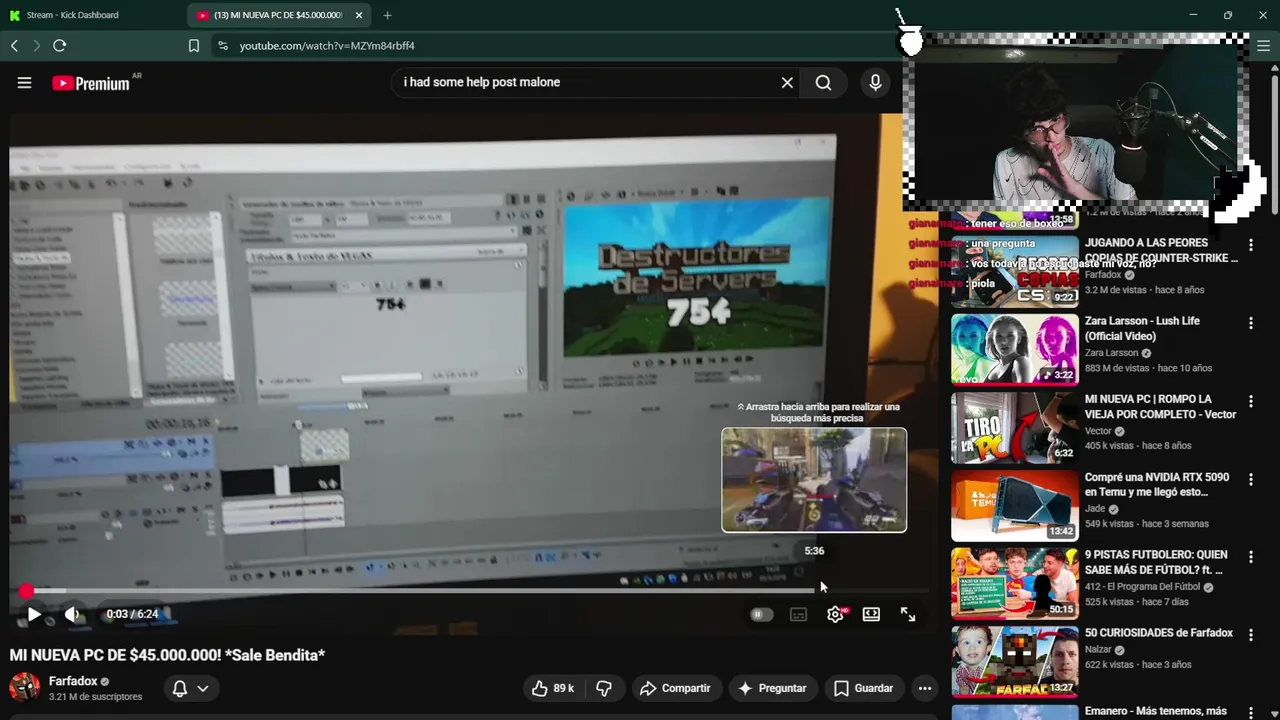Open a new browser tab
Screen dimensions: 1280x720
click(387, 15)
